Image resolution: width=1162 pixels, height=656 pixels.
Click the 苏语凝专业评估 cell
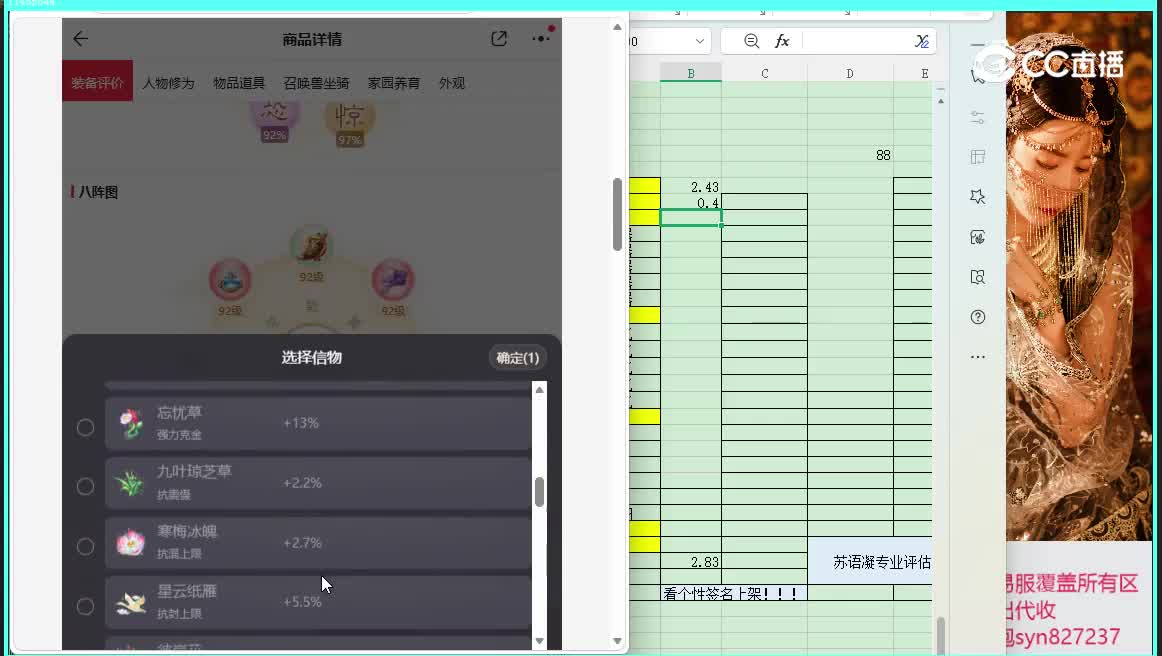click(x=870, y=562)
